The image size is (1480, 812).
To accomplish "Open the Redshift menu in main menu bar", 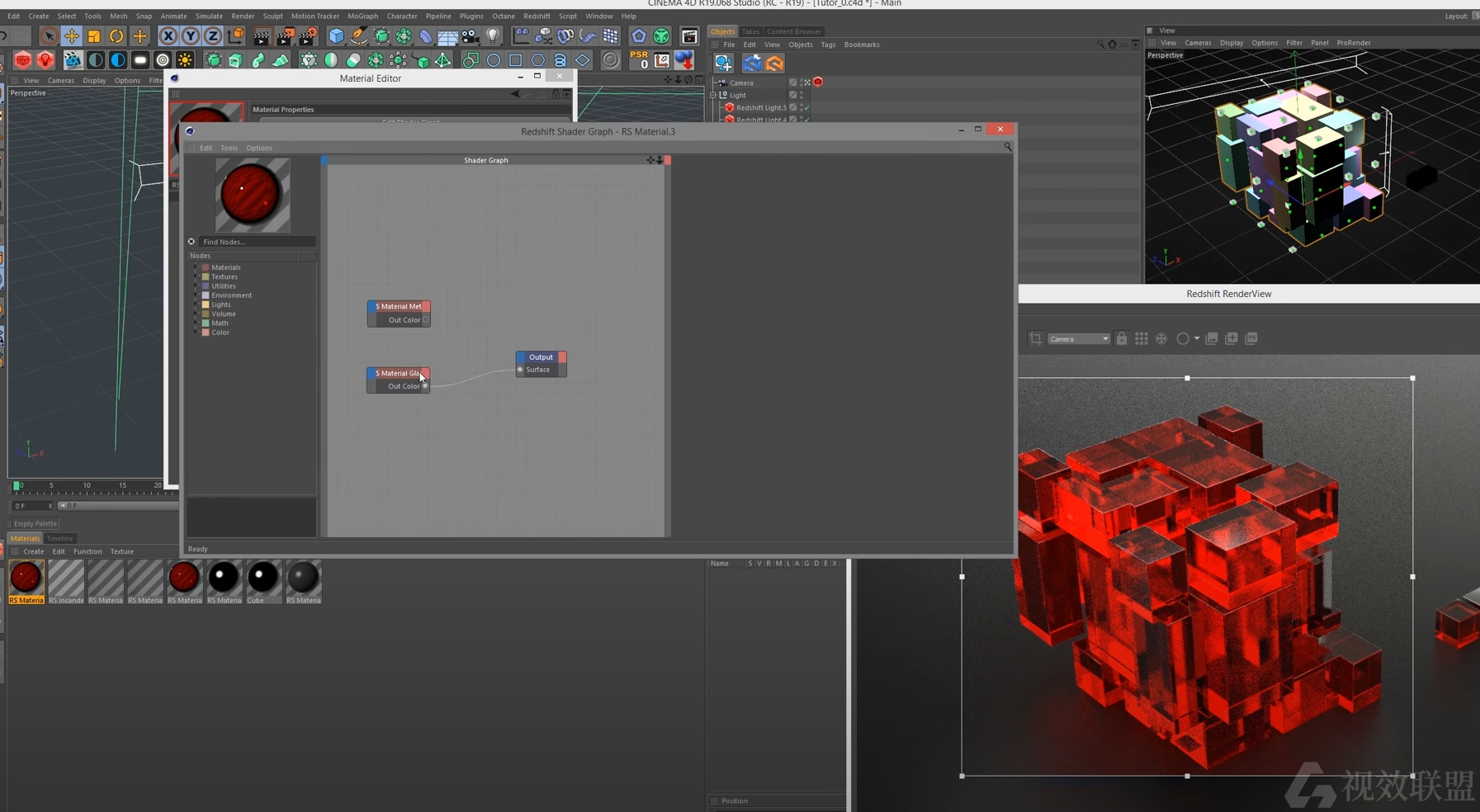I will click(537, 16).
